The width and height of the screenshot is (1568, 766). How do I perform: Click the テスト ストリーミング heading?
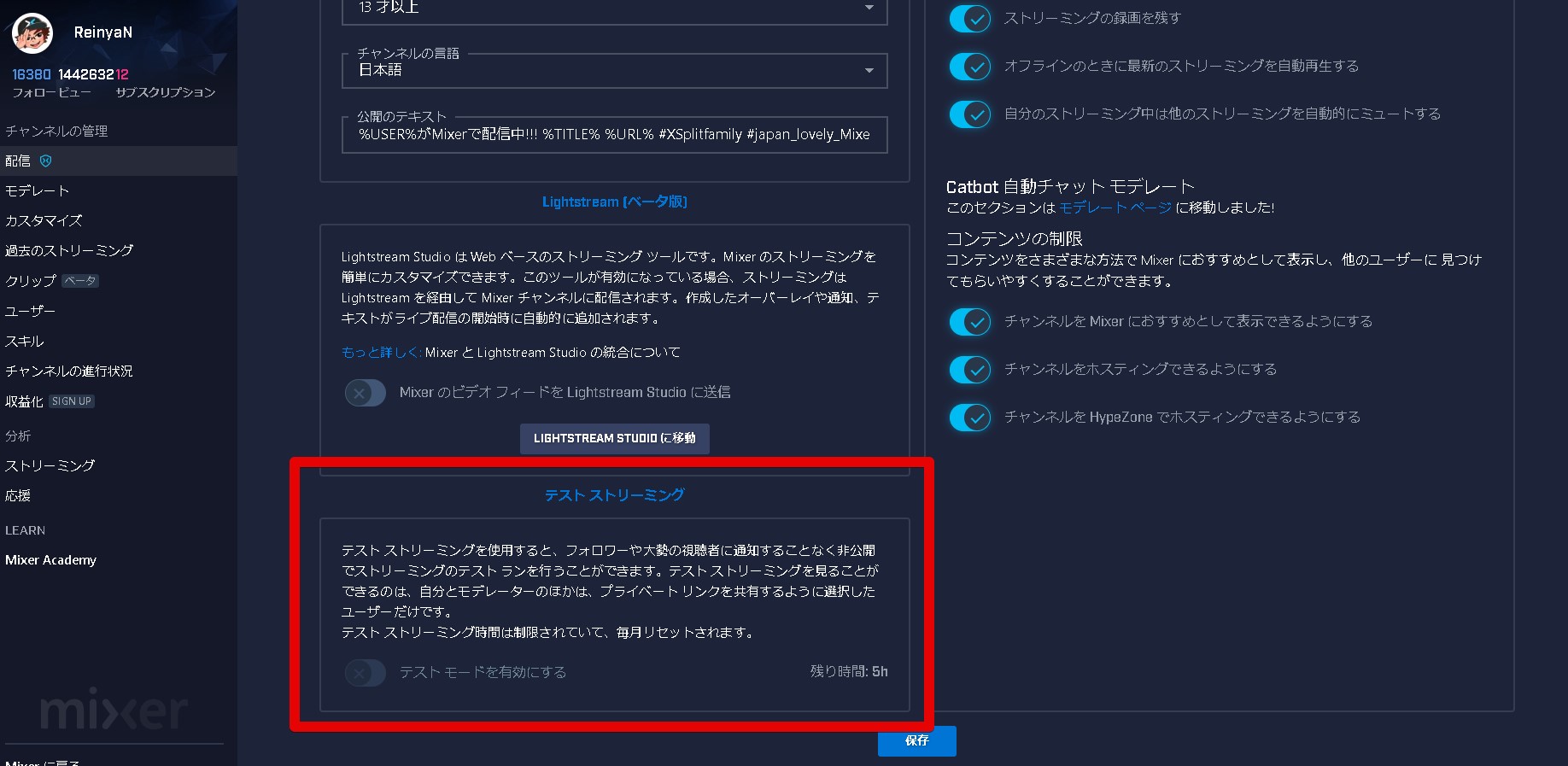[615, 495]
